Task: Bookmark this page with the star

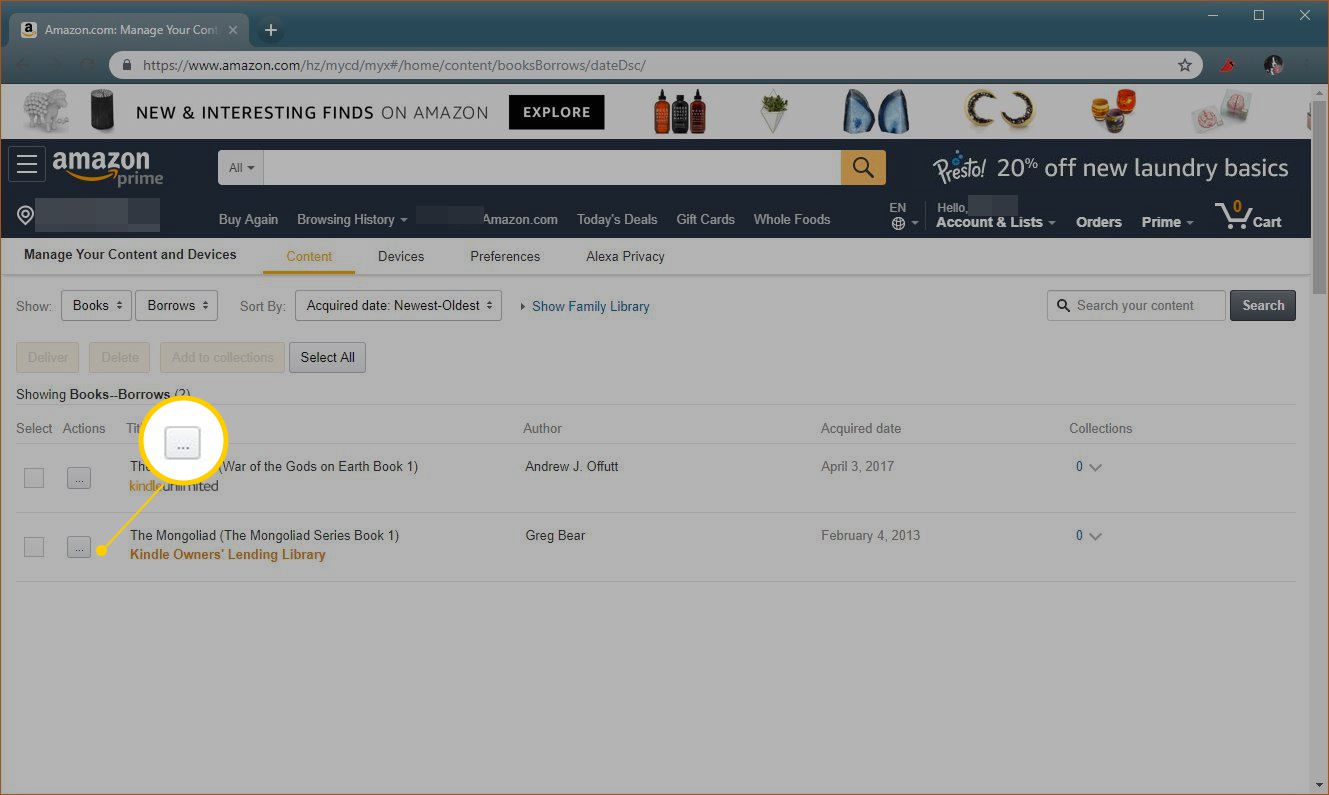Action: coord(1185,66)
